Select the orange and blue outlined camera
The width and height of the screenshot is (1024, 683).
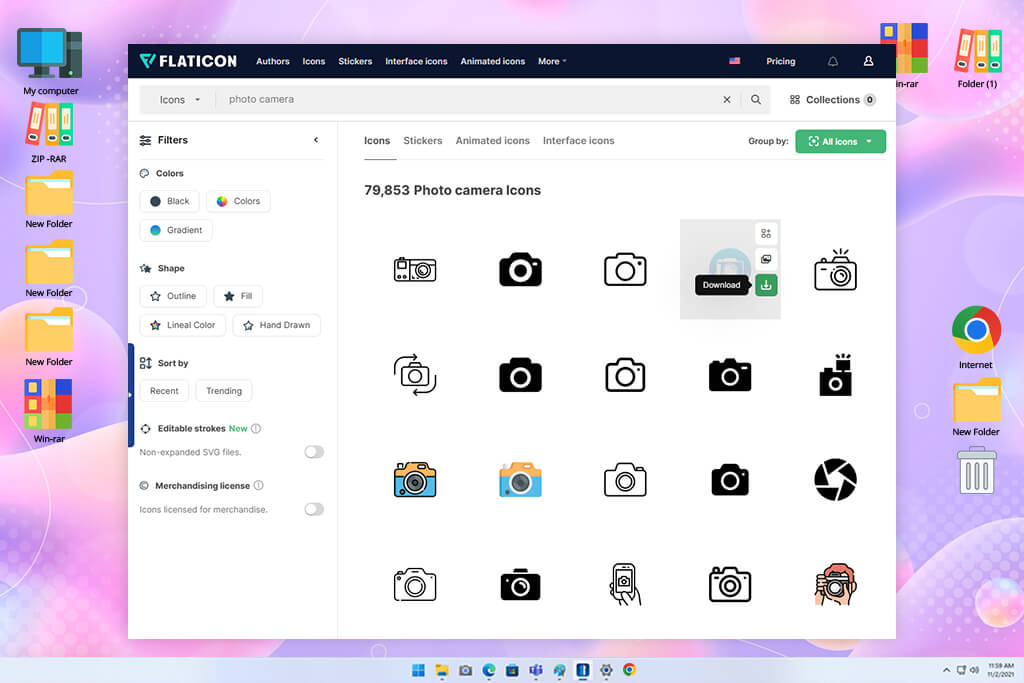(415, 480)
